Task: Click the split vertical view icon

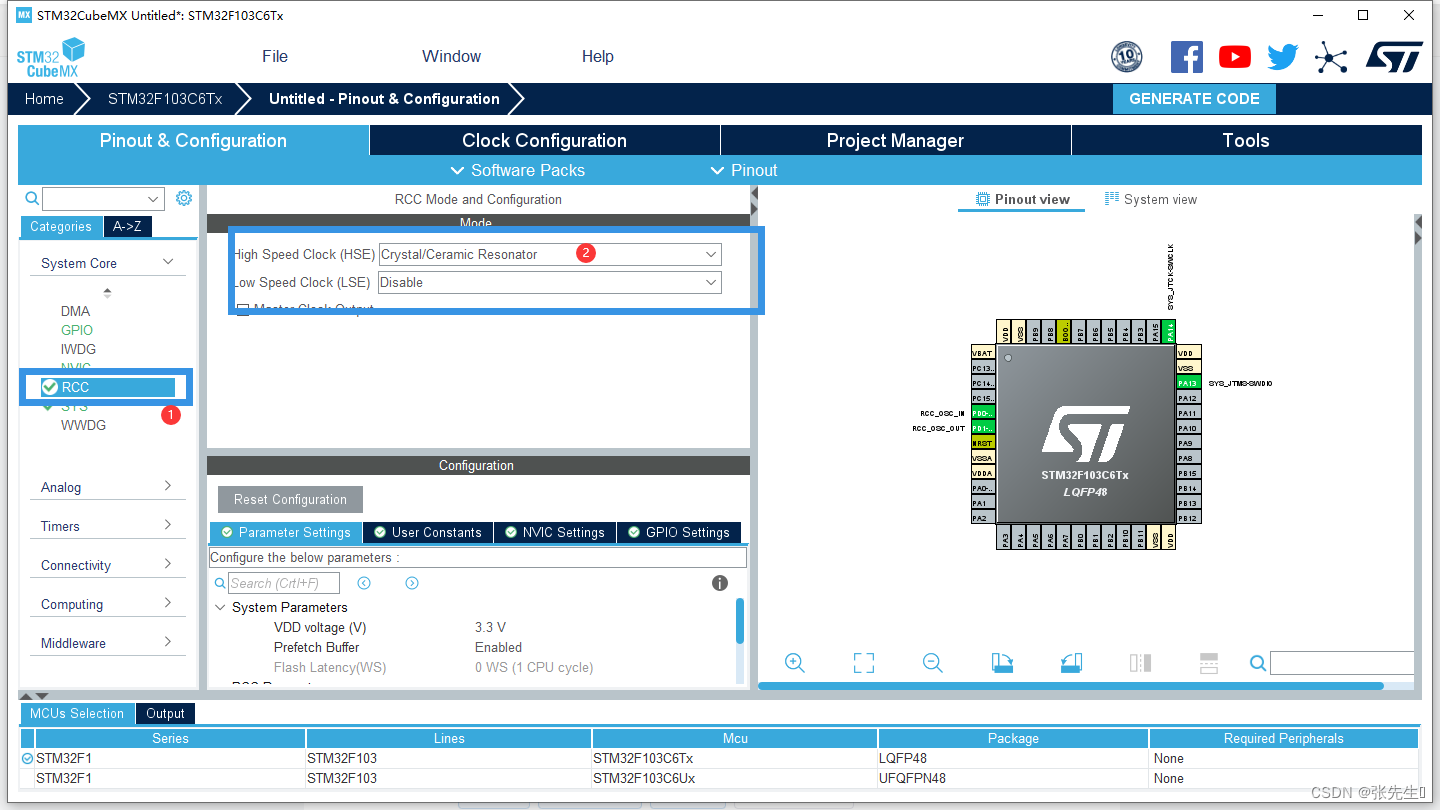Action: pyautogui.click(x=1140, y=663)
